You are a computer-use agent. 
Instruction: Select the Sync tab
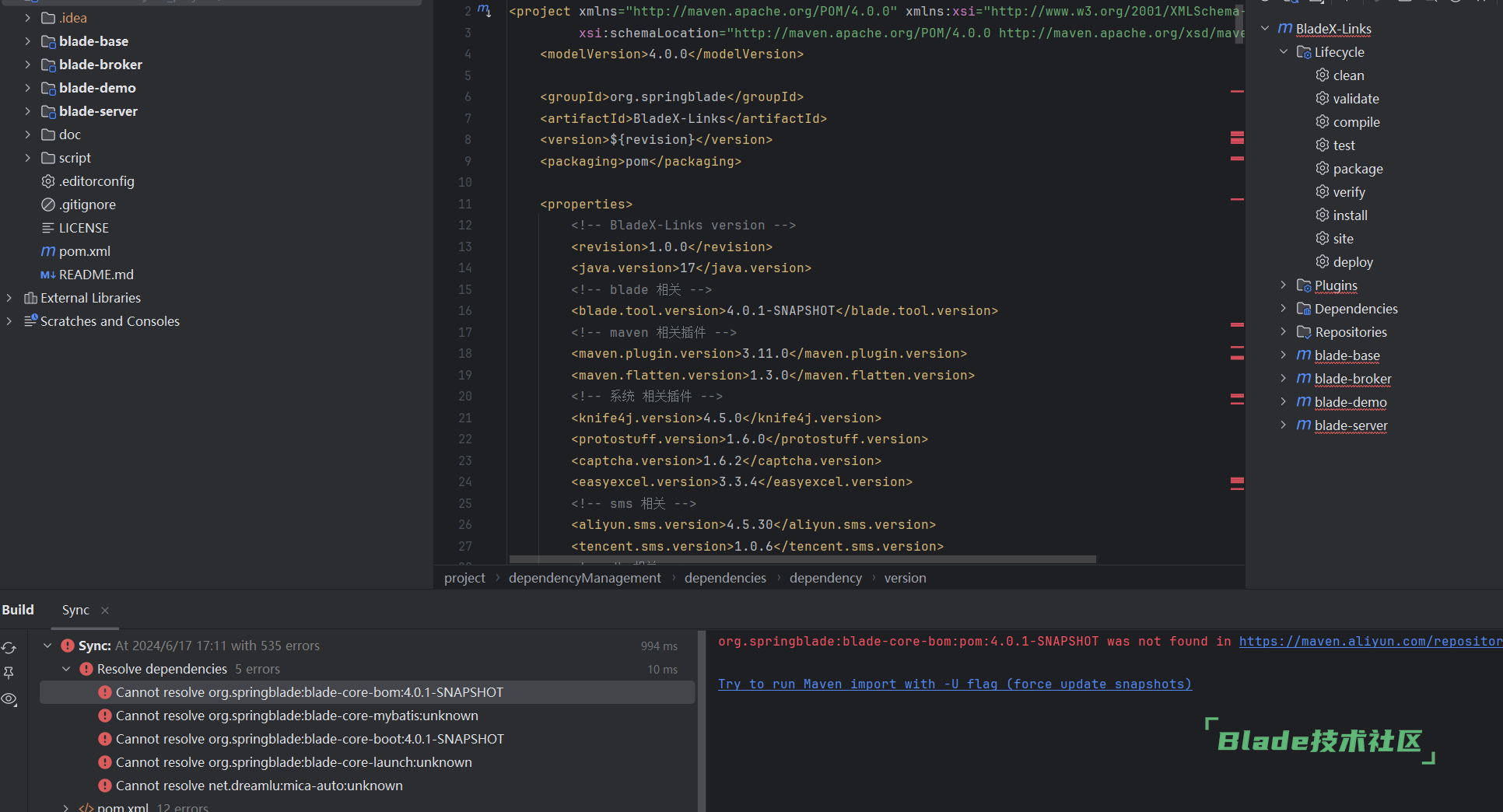click(x=75, y=610)
